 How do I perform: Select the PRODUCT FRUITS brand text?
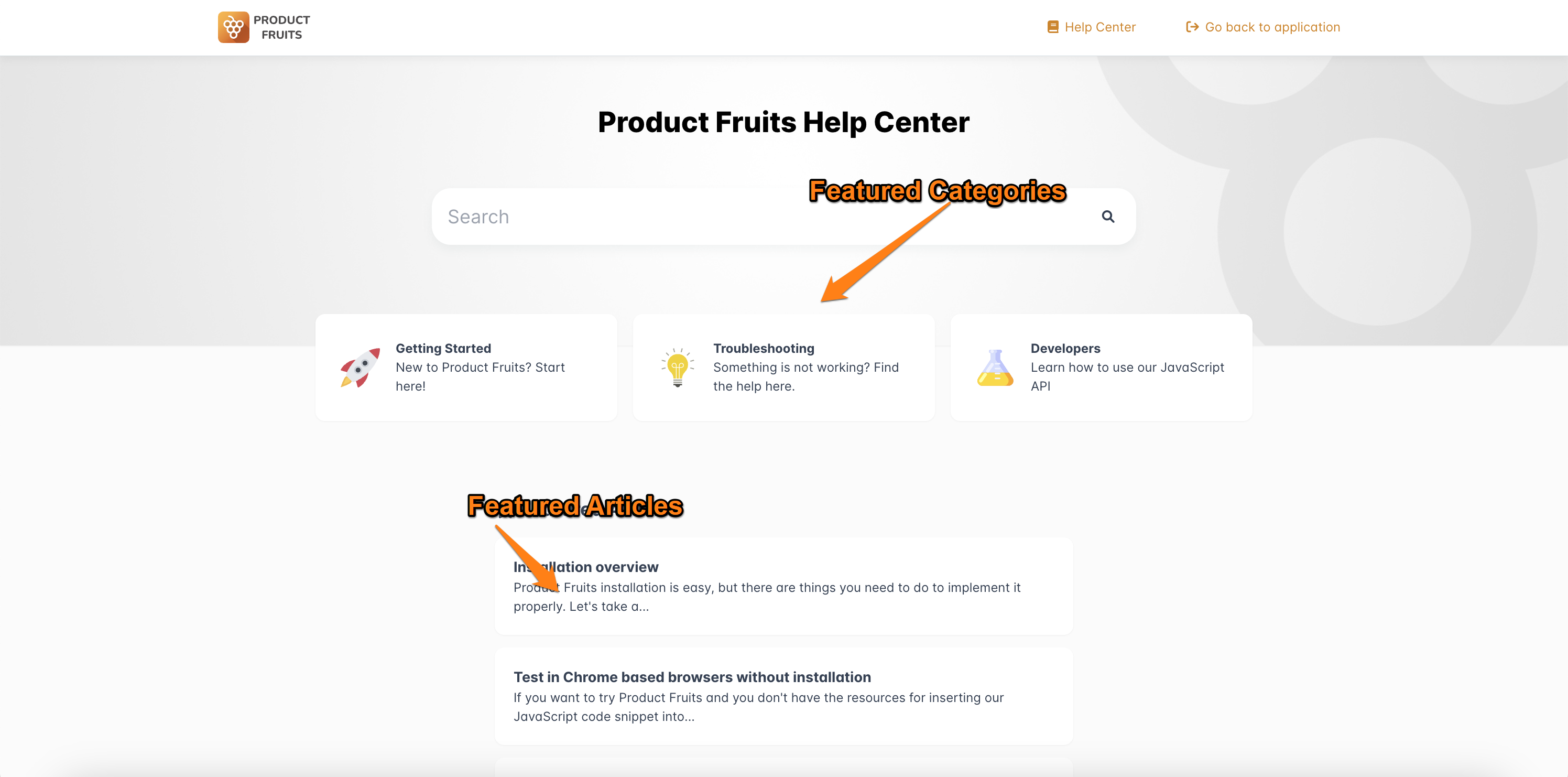click(x=282, y=27)
